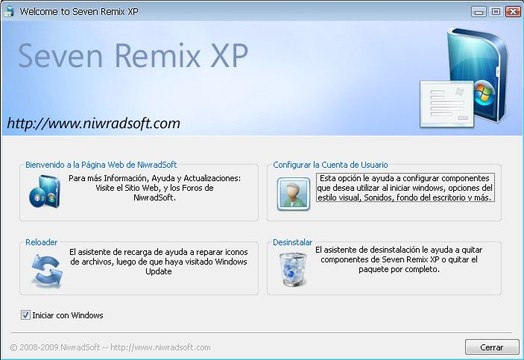Click the Bienvenido a la Página Web heading

101,165
